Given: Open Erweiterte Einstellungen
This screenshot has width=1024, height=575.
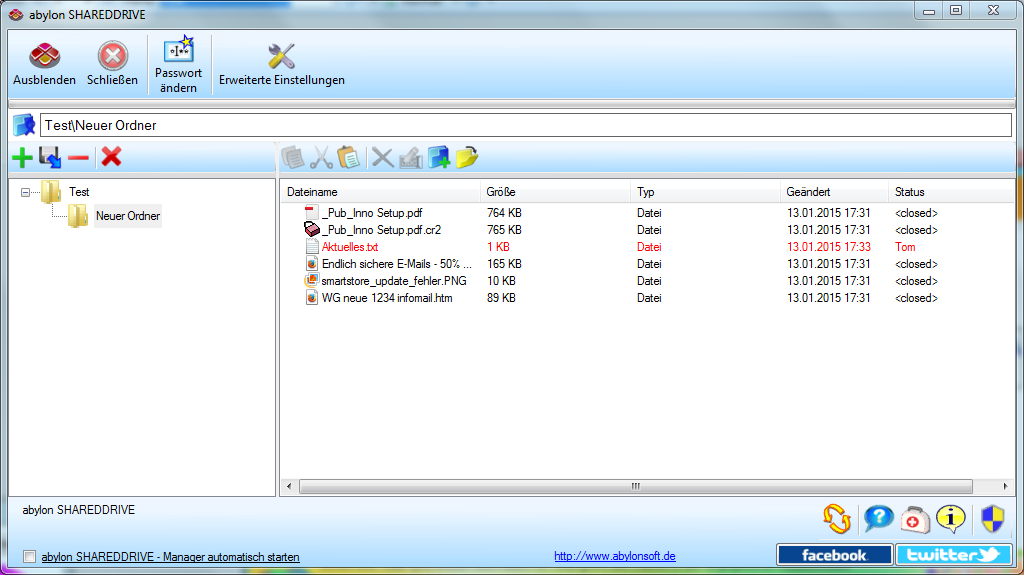Looking at the screenshot, I should (x=281, y=64).
